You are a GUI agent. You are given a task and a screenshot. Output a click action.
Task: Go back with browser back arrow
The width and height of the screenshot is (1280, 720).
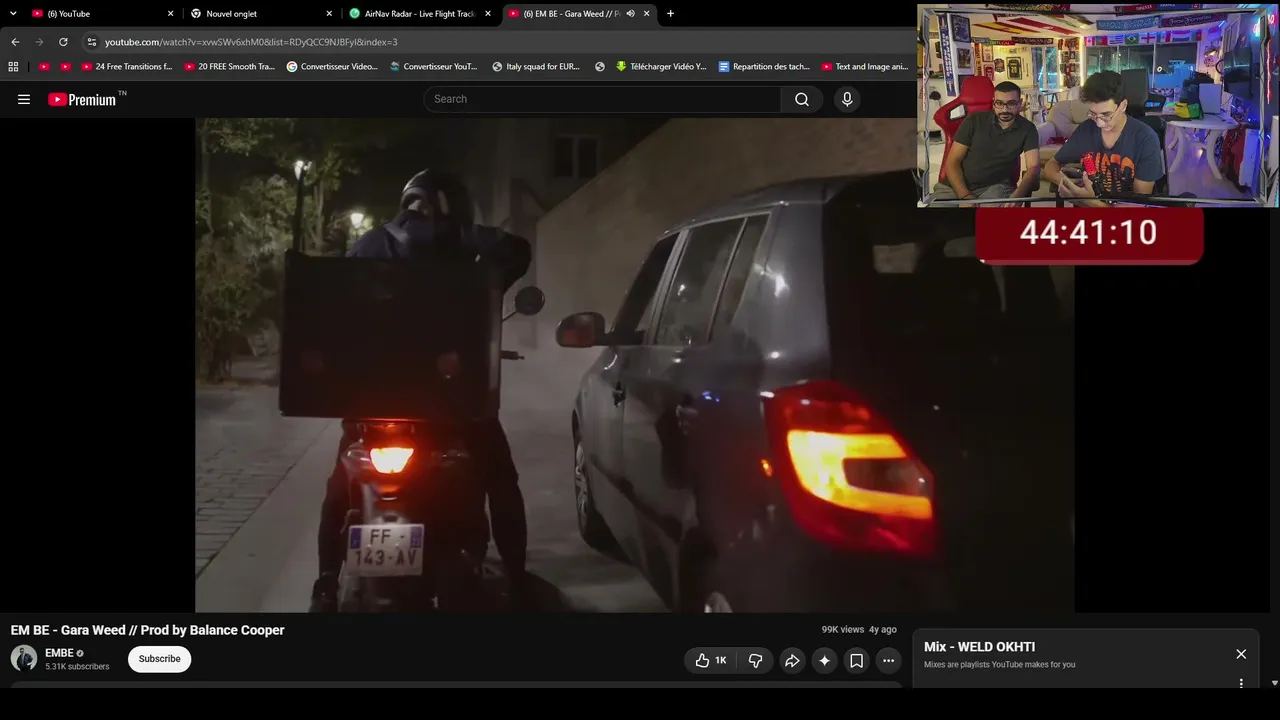(15, 42)
